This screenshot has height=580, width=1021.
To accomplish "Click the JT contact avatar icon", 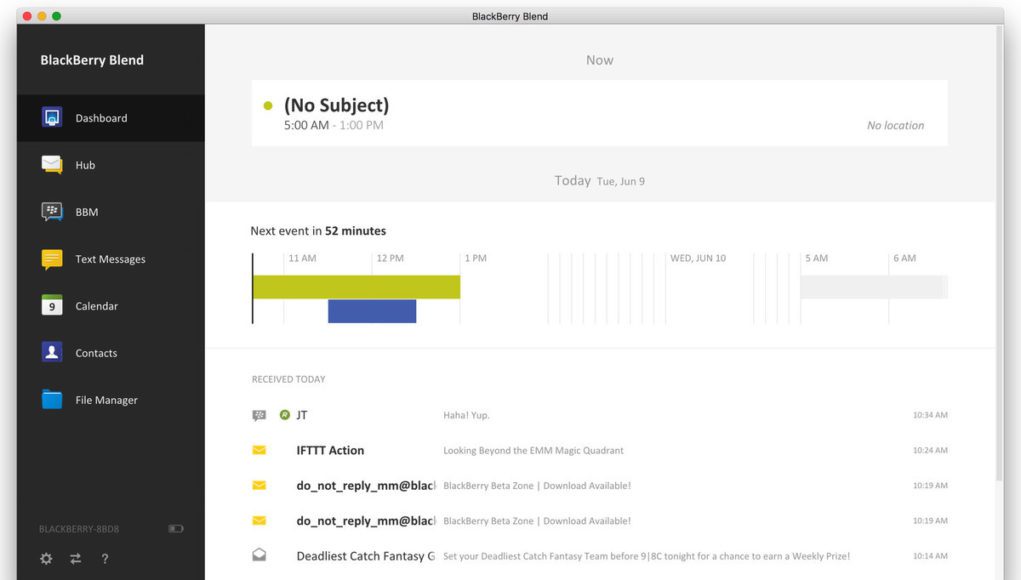I will click(285, 415).
